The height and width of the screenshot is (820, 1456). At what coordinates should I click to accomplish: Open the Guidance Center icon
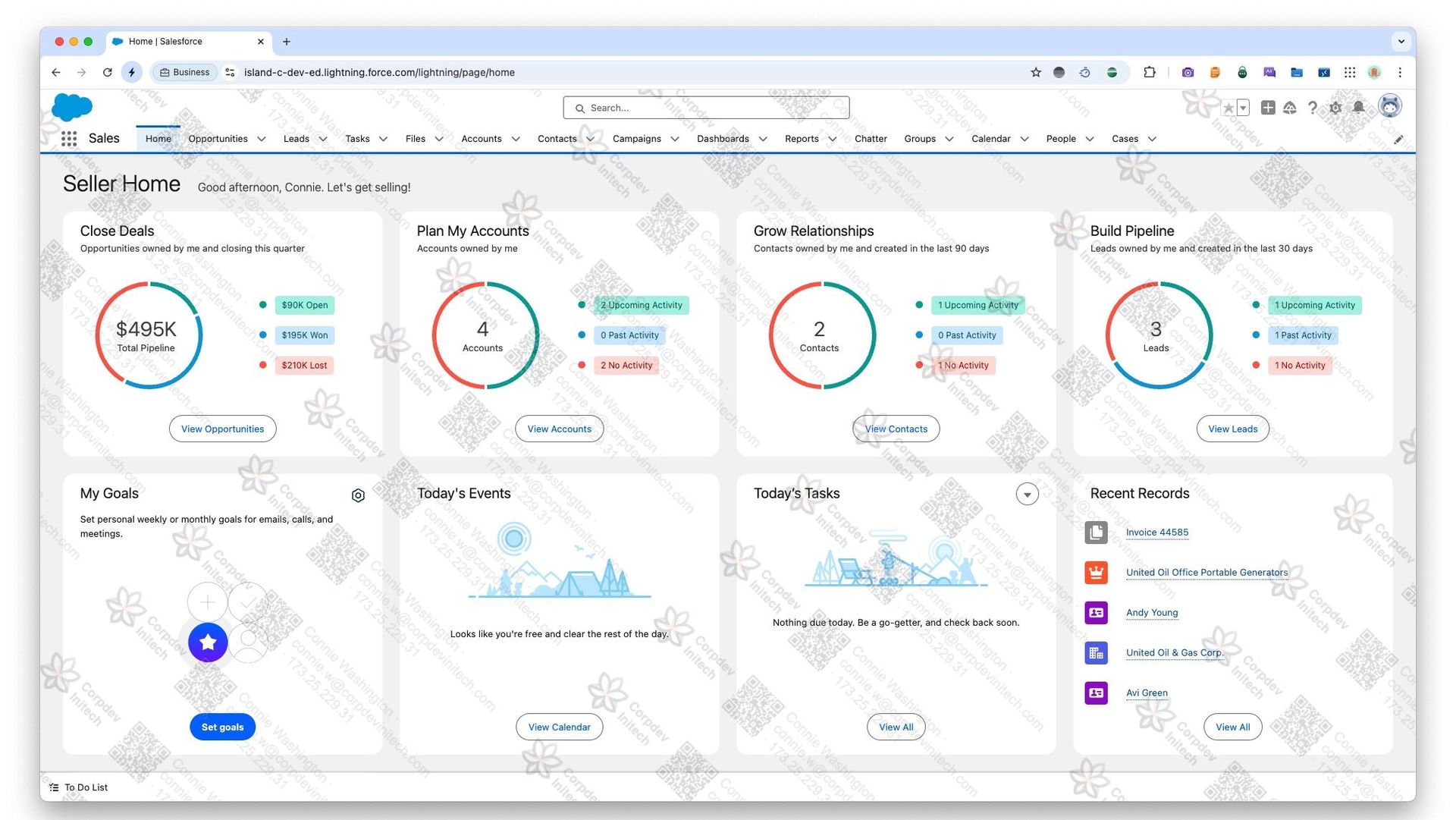1290,108
